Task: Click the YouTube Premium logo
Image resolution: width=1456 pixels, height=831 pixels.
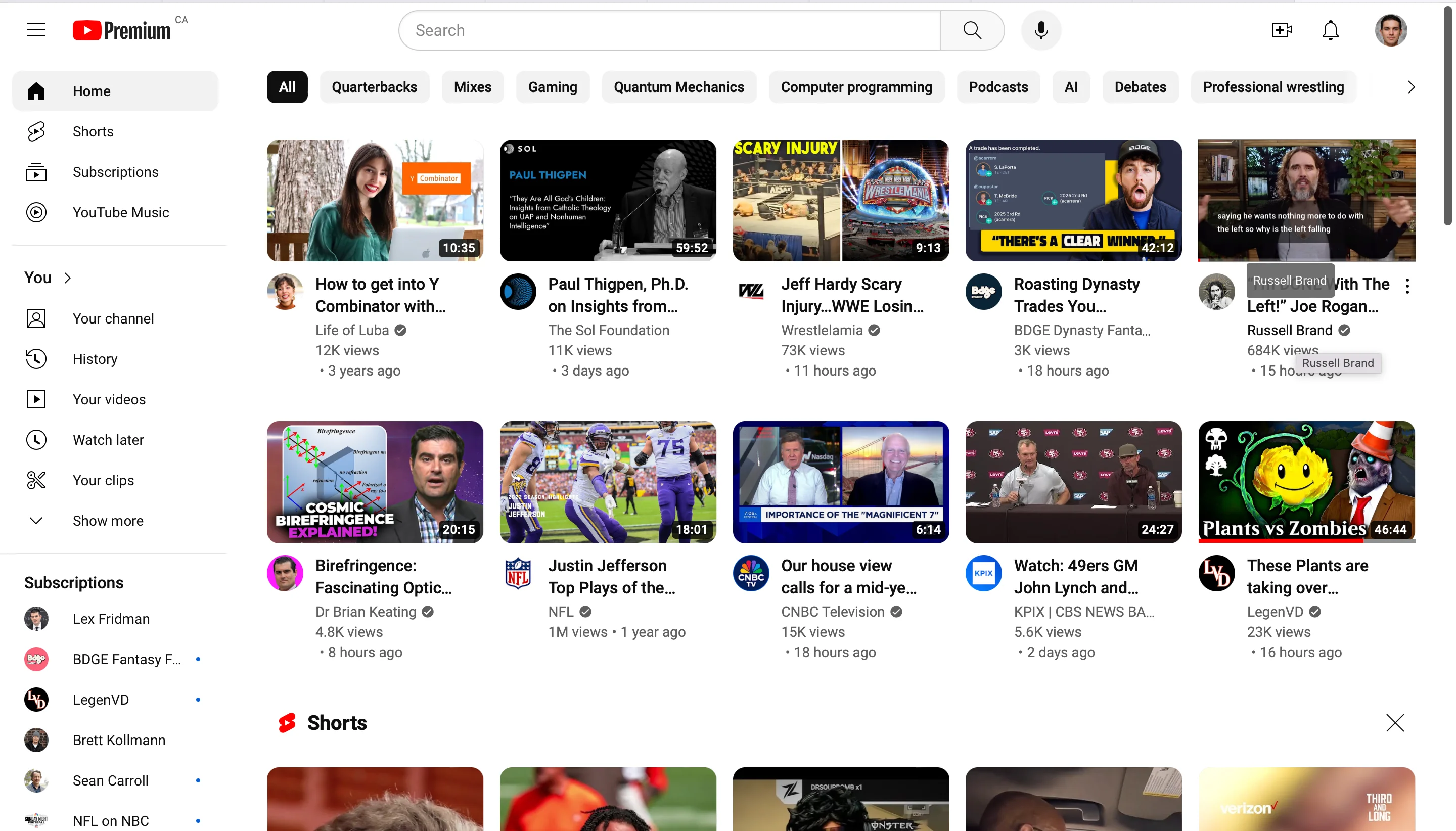Action: pos(121,30)
